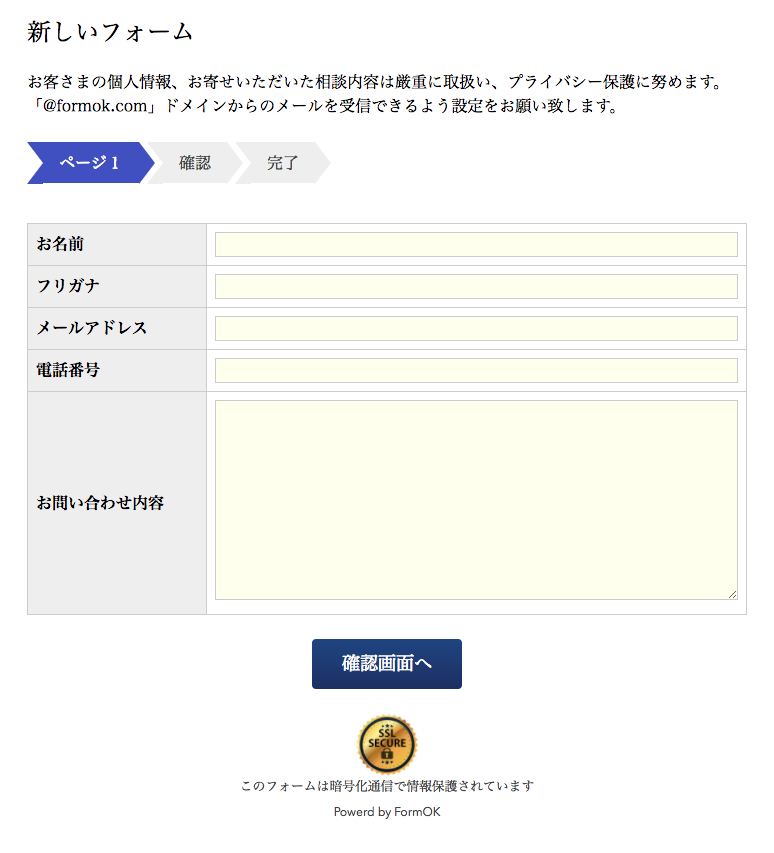Submit with the 確認画面へ button
The image size is (774, 853).
click(387, 664)
